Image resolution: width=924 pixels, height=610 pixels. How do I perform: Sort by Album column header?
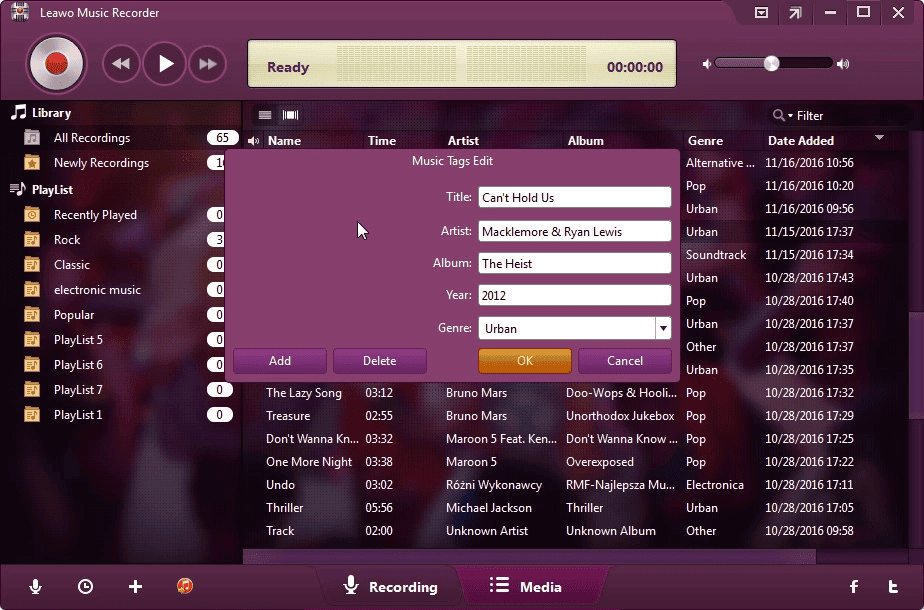click(585, 140)
